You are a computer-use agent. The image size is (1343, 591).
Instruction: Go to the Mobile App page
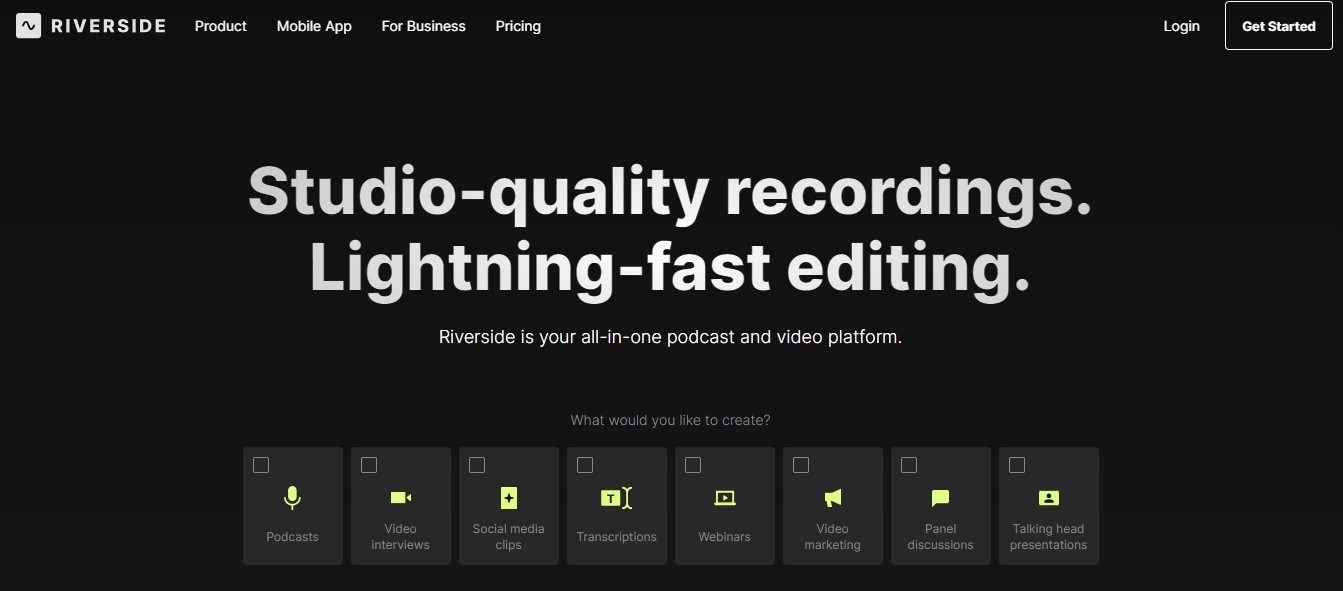click(314, 26)
